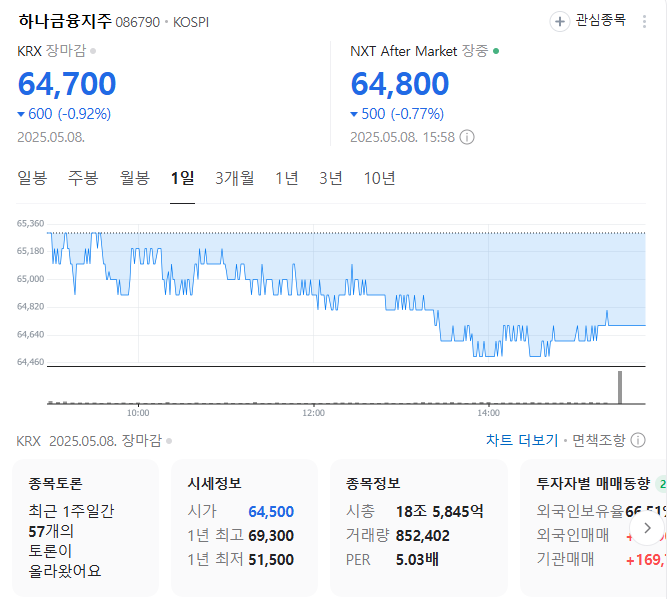
Task: Click KRX change -600 (-0.92%)
Action: [x=64, y=114]
